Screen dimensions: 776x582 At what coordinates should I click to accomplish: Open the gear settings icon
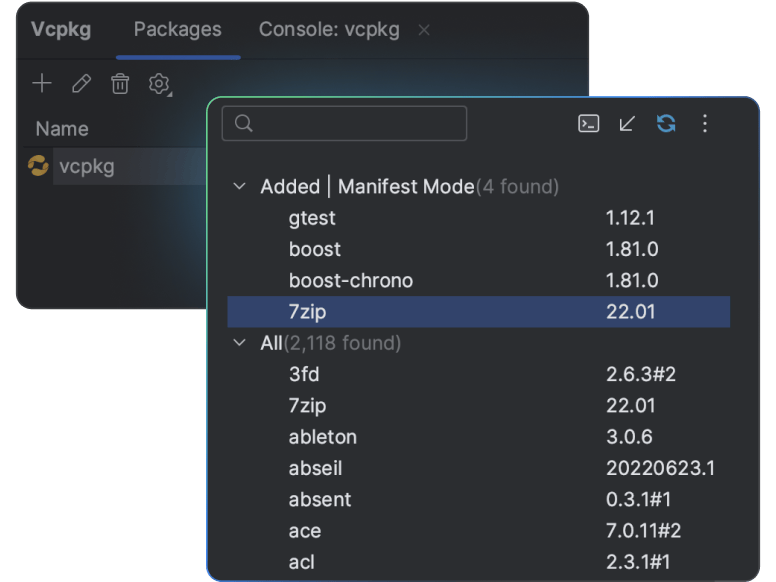159,84
